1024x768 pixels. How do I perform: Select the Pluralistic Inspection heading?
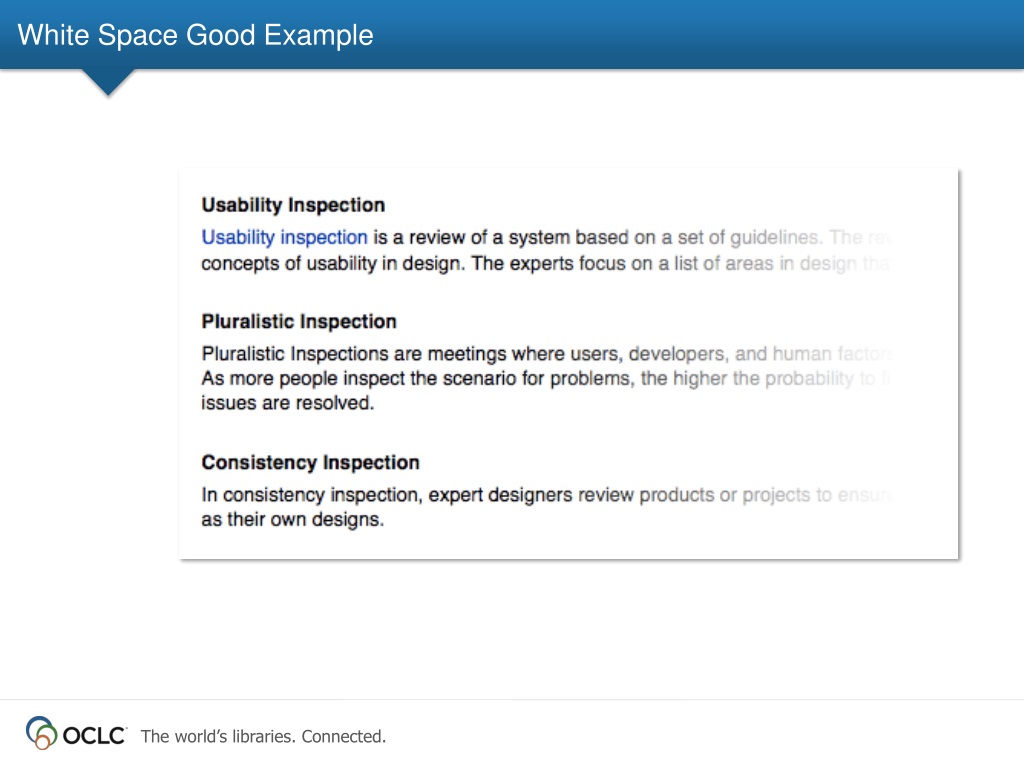click(299, 321)
